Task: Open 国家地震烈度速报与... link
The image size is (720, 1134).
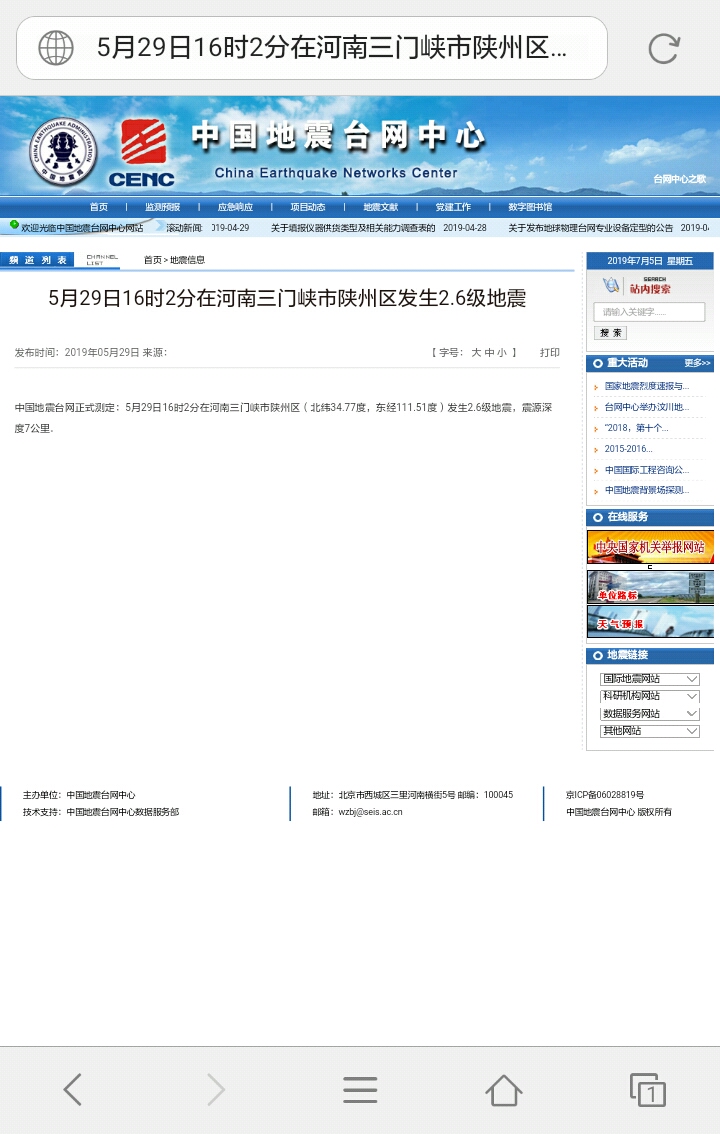Action: pos(647,386)
